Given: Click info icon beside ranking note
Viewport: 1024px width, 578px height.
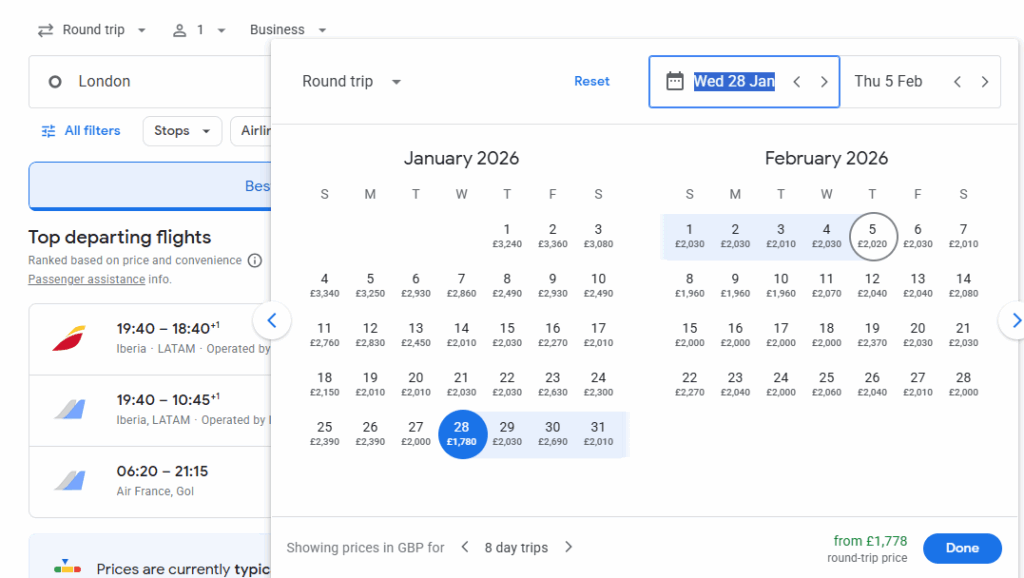Looking at the screenshot, I should [x=255, y=261].
